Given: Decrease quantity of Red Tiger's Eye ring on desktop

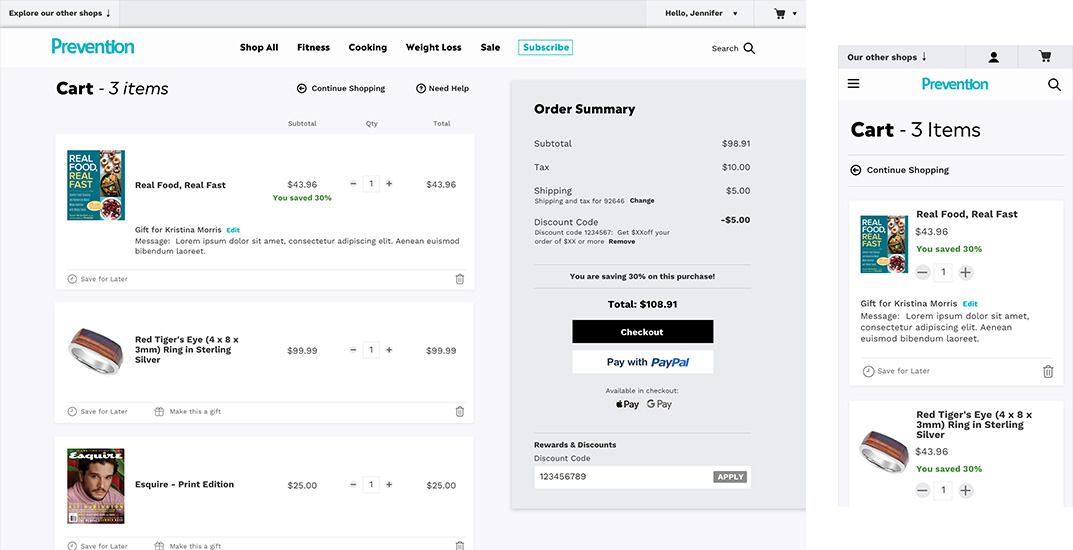Looking at the screenshot, I should point(353,350).
